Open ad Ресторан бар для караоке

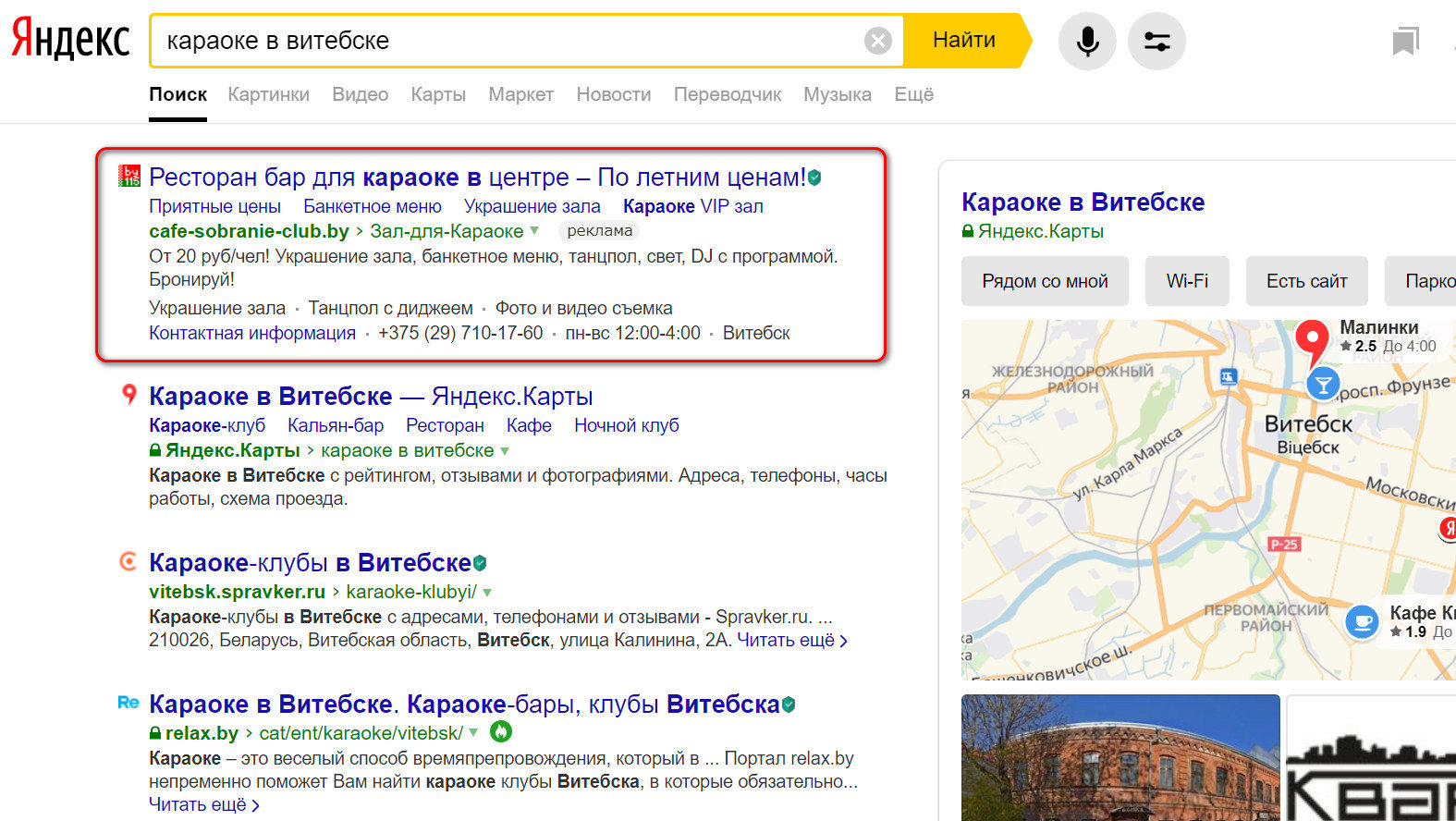477,177
